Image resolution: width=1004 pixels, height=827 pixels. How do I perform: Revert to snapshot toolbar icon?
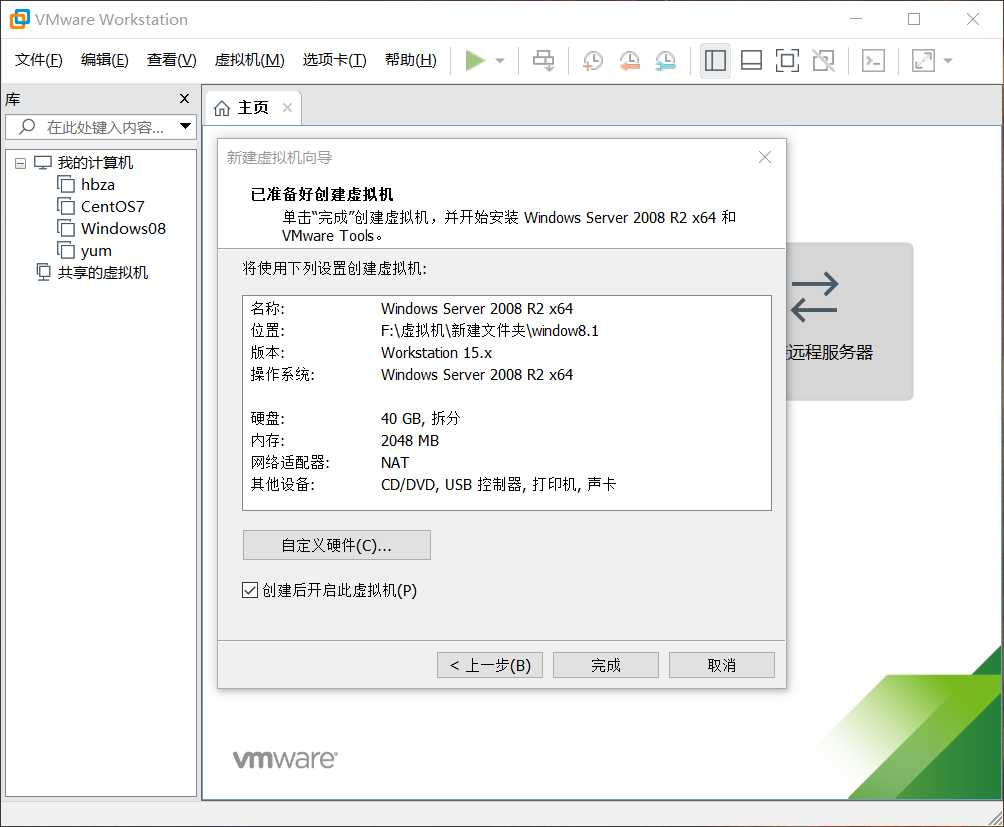coord(629,61)
